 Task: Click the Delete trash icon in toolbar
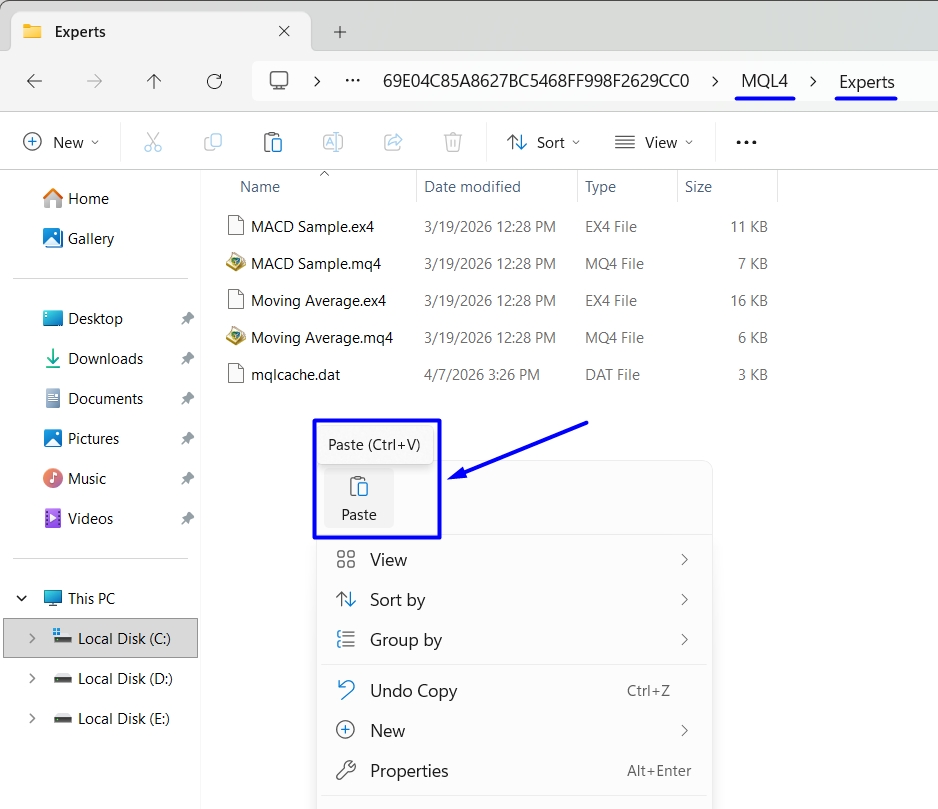pos(453,142)
